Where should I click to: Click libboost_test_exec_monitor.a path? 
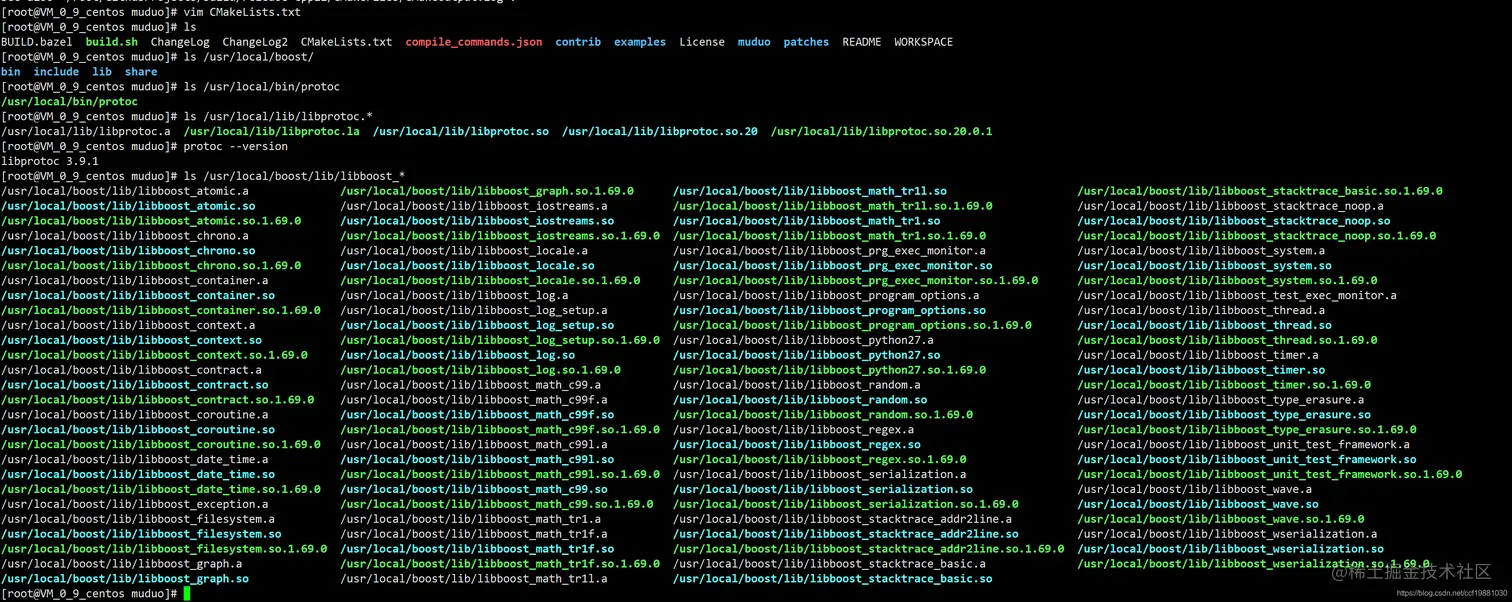[x=1237, y=296]
